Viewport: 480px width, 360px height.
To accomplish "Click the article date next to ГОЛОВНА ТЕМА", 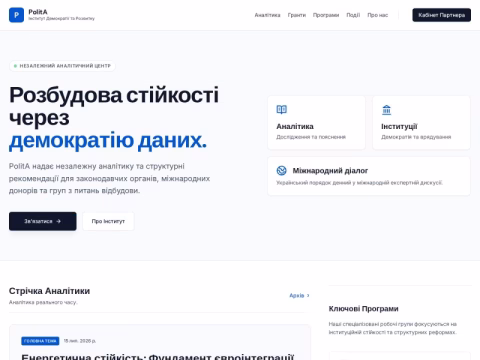I will click(80, 341).
